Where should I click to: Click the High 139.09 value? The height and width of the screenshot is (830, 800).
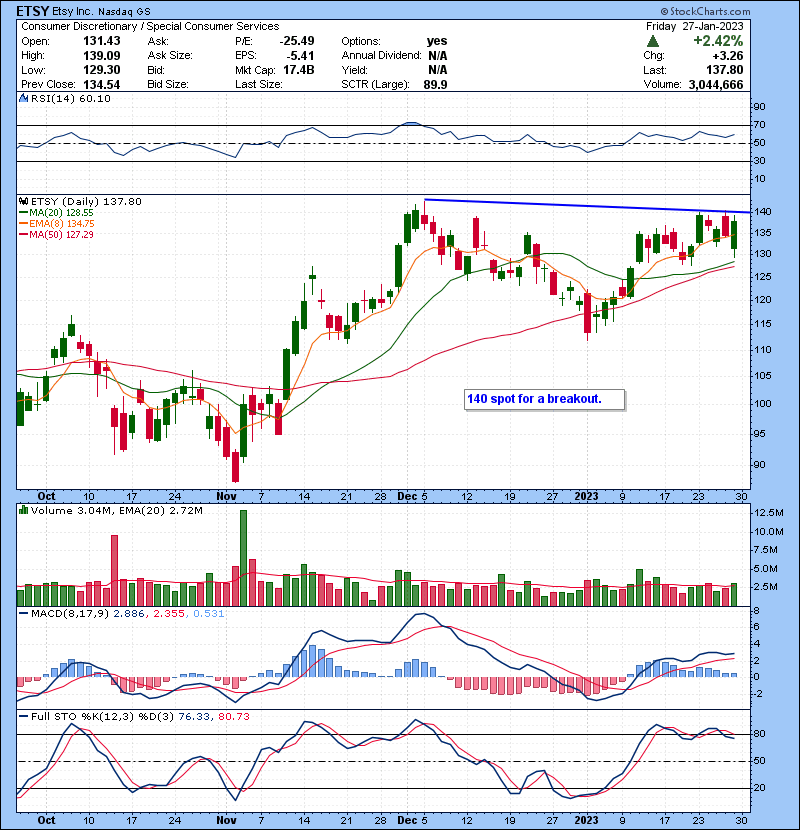click(x=102, y=56)
